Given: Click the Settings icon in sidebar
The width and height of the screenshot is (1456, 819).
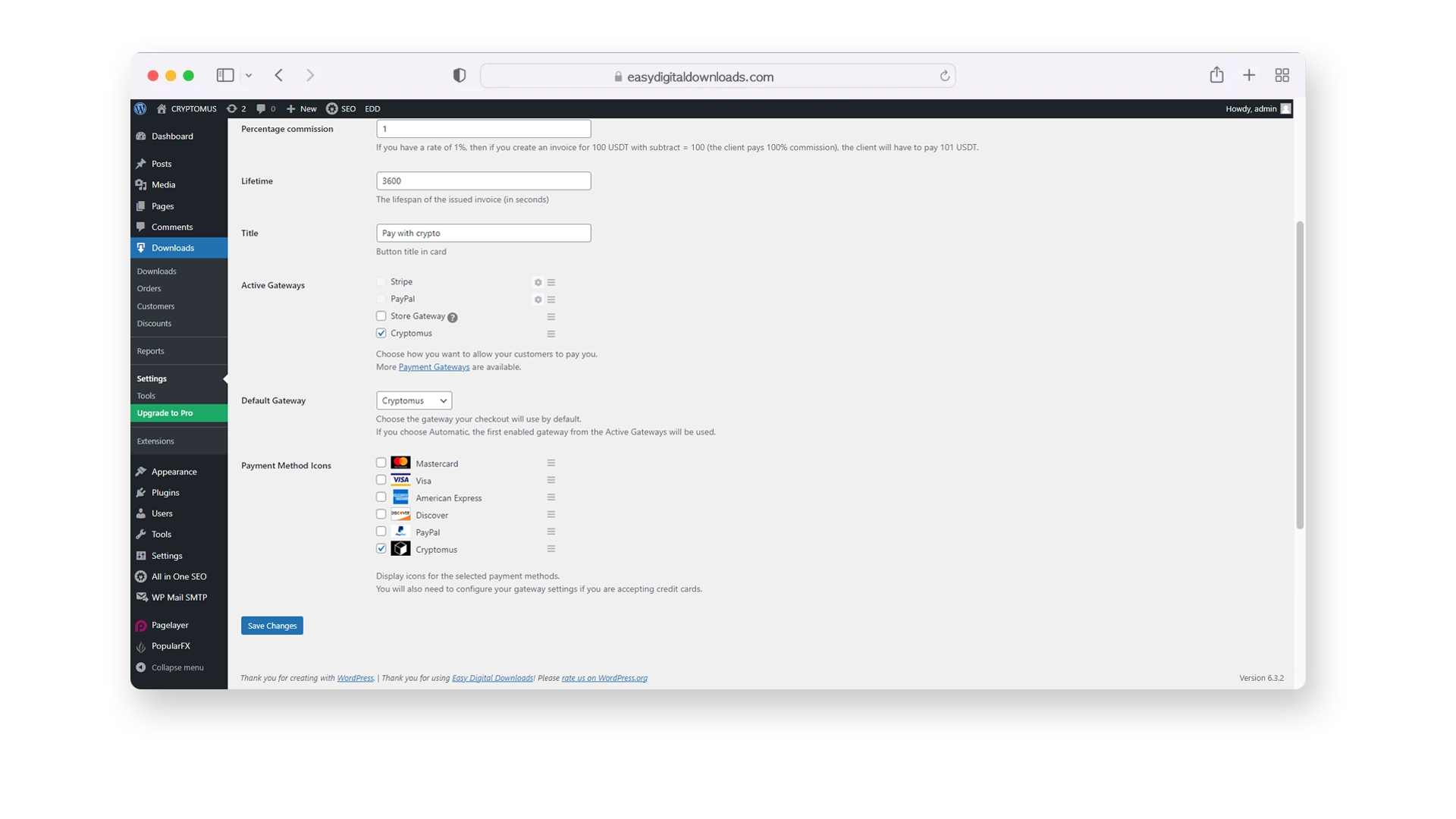Looking at the screenshot, I should (x=141, y=554).
